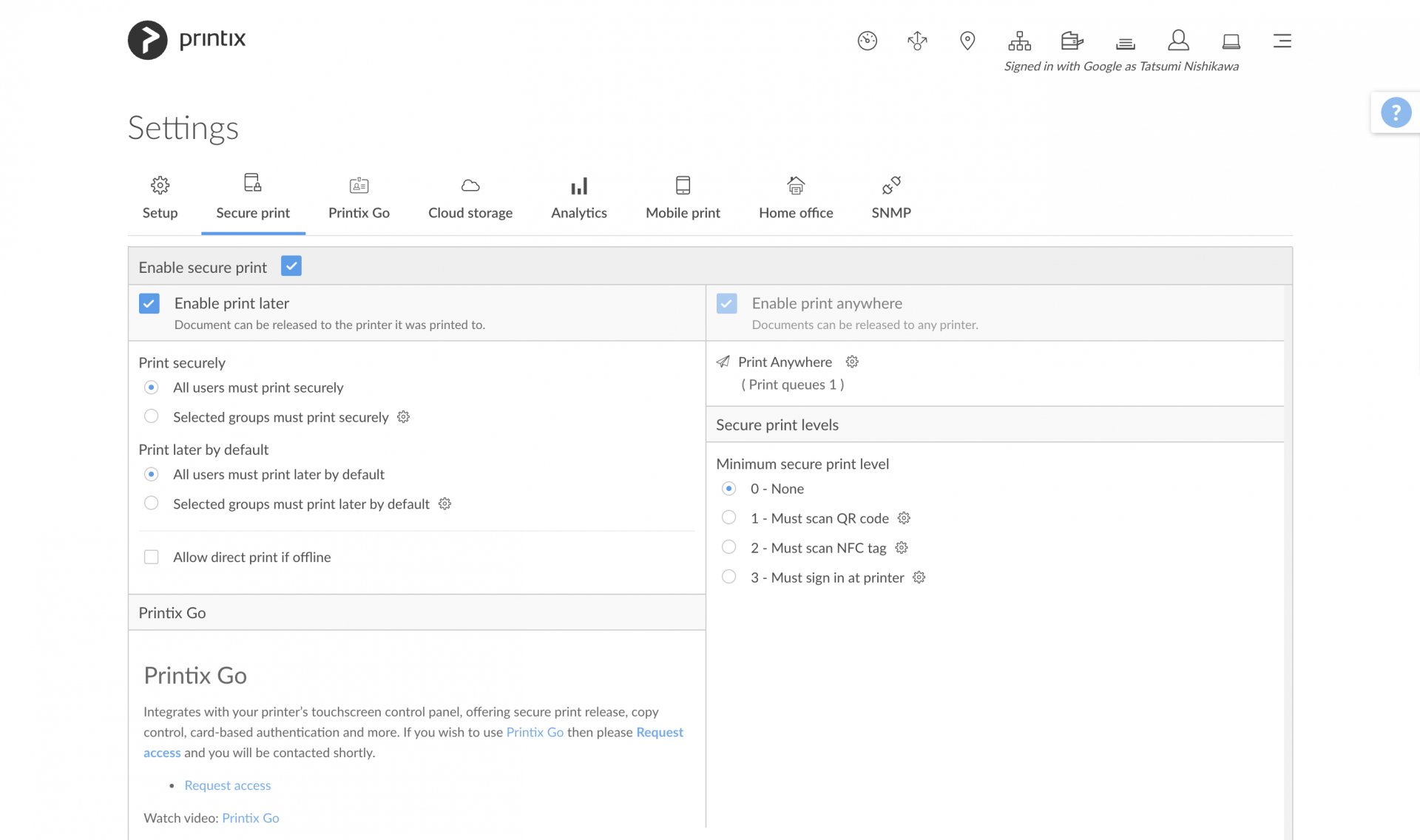Check Allow direct print if offline
Image resolution: width=1420 pixels, height=840 pixels.
click(x=152, y=557)
